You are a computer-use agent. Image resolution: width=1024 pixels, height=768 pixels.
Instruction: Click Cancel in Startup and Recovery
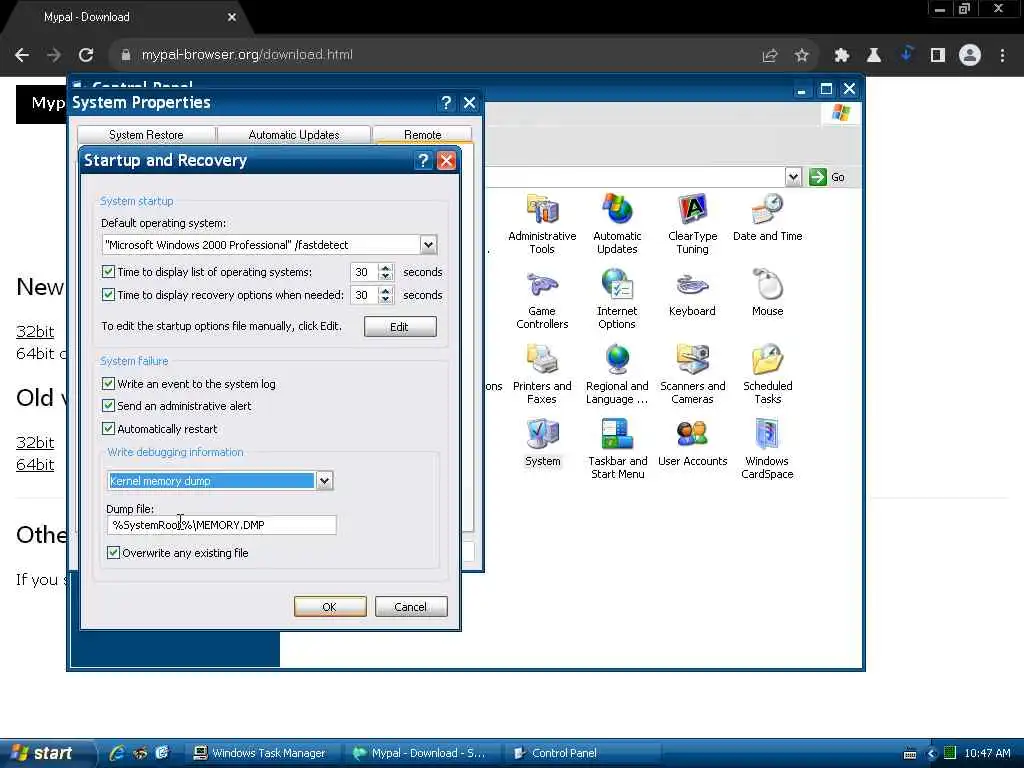pos(411,607)
